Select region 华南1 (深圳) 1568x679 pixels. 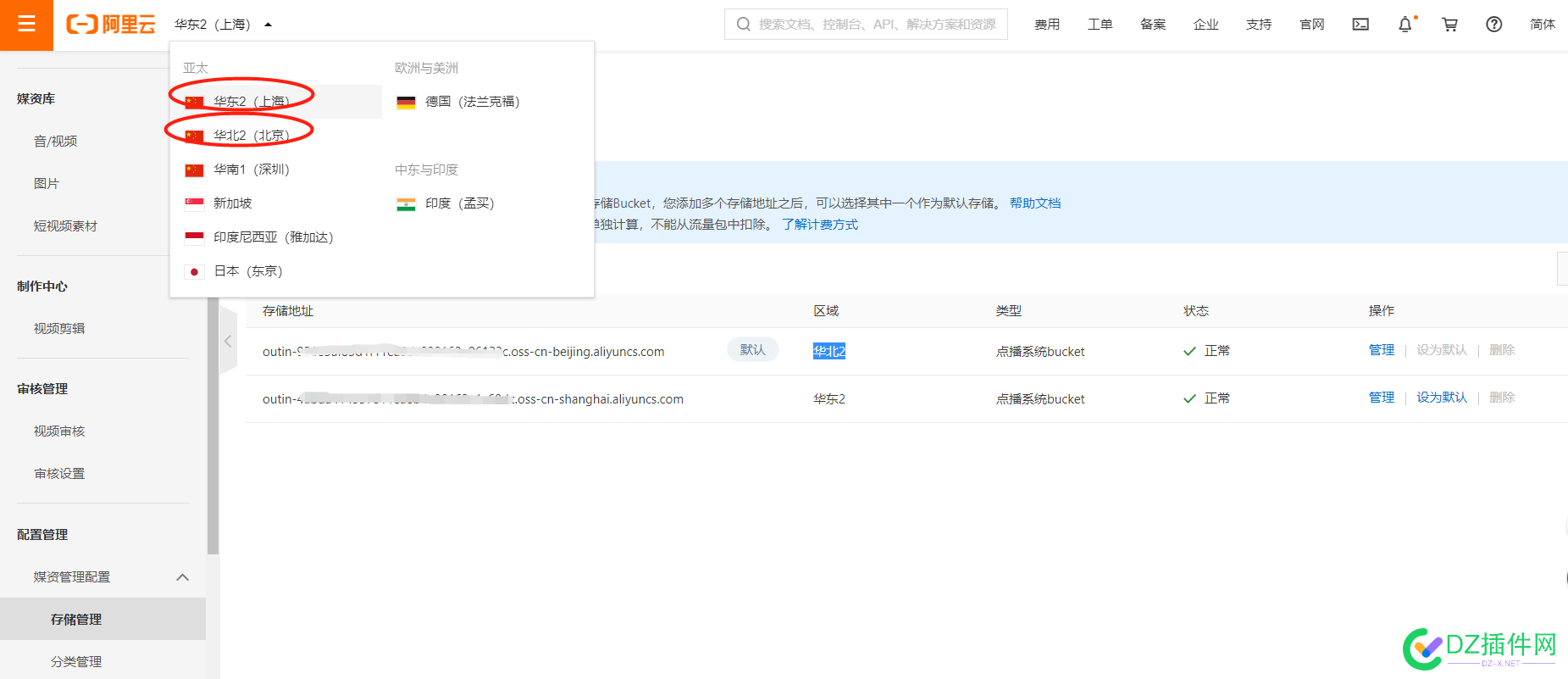[276, 170]
